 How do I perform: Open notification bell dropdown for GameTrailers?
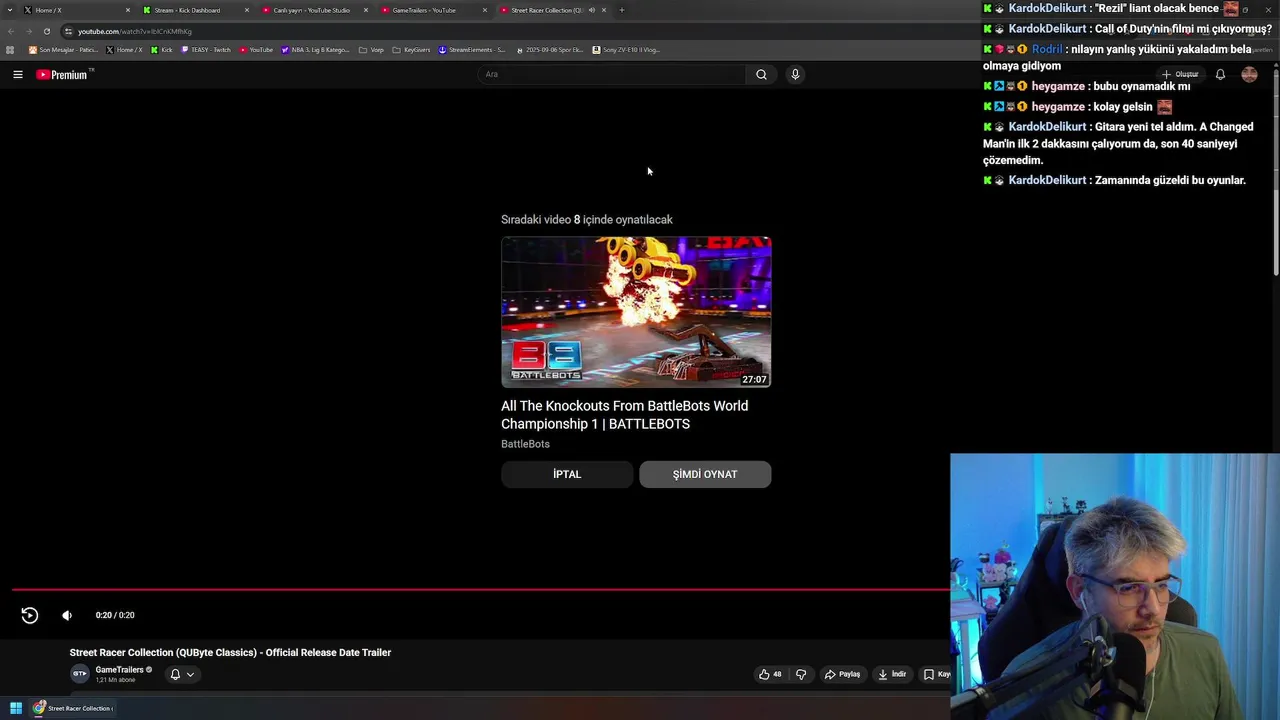182,674
